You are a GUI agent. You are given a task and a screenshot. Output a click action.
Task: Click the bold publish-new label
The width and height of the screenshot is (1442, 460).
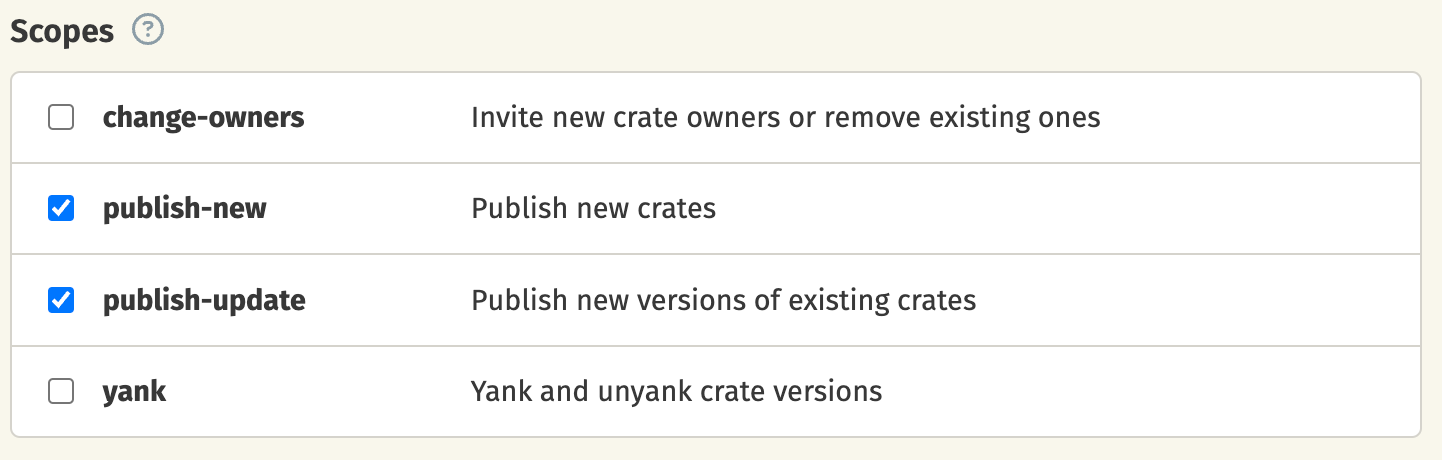[x=184, y=209]
